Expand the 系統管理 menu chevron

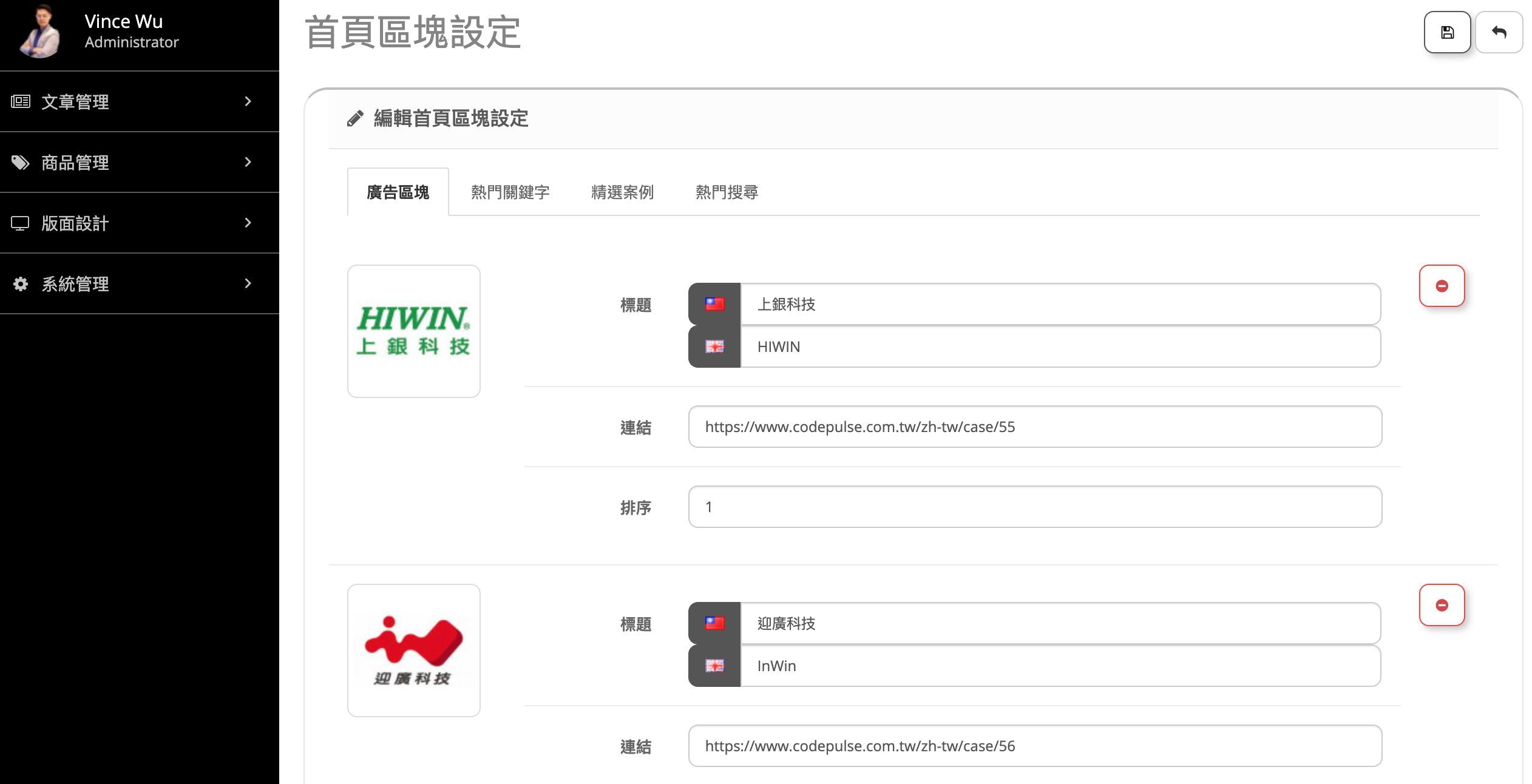(248, 283)
